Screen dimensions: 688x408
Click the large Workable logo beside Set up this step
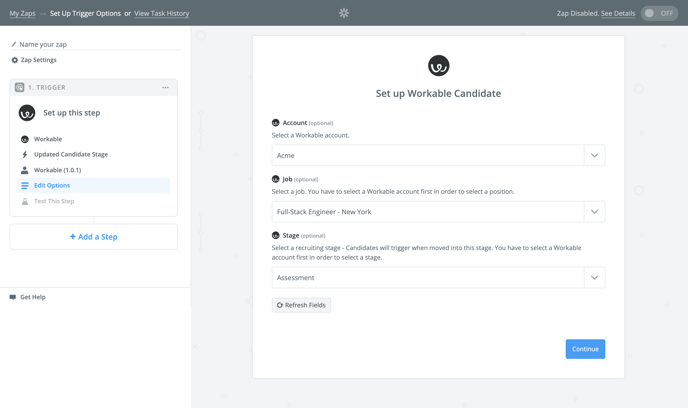[x=27, y=113]
